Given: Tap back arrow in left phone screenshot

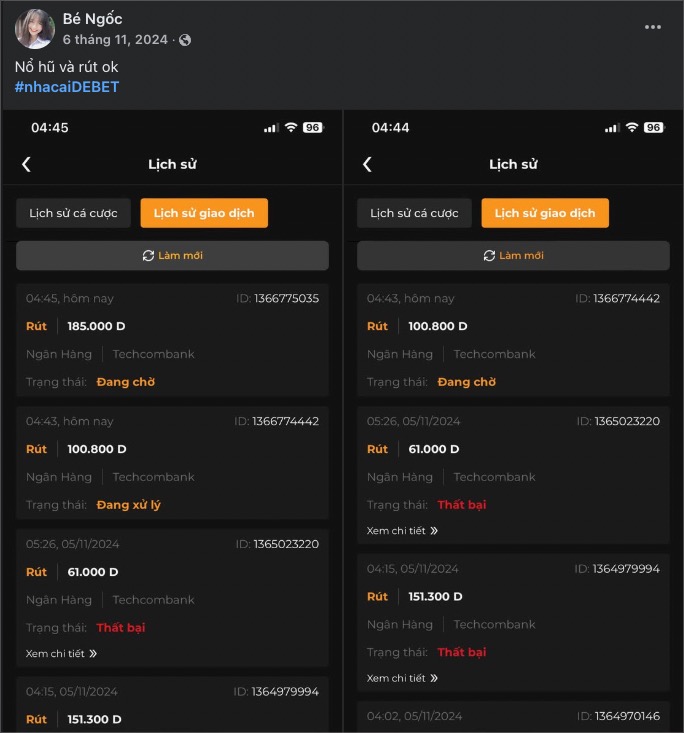Looking at the screenshot, I should coord(27,165).
